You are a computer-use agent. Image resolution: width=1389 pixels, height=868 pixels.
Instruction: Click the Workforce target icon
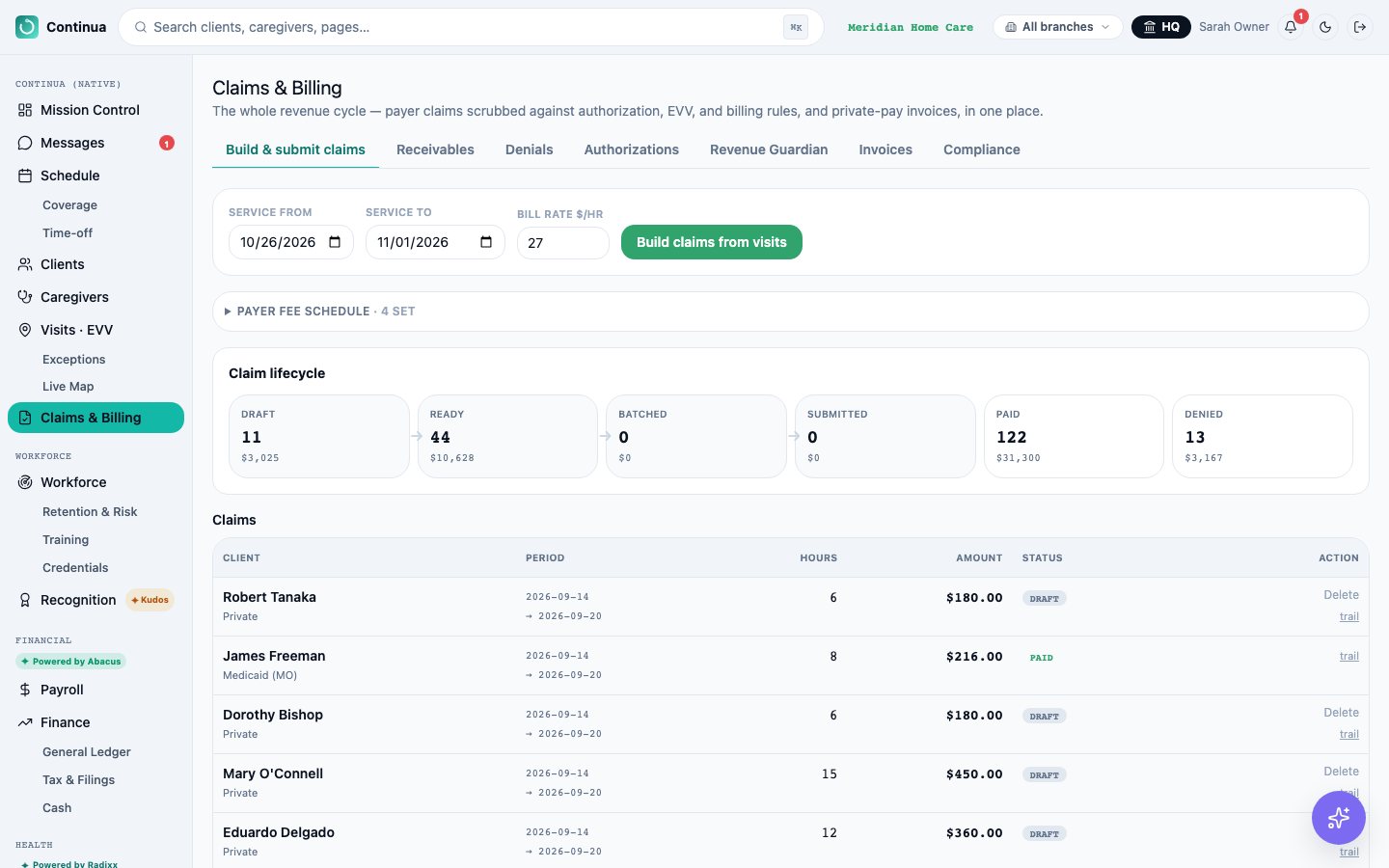click(x=25, y=482)
